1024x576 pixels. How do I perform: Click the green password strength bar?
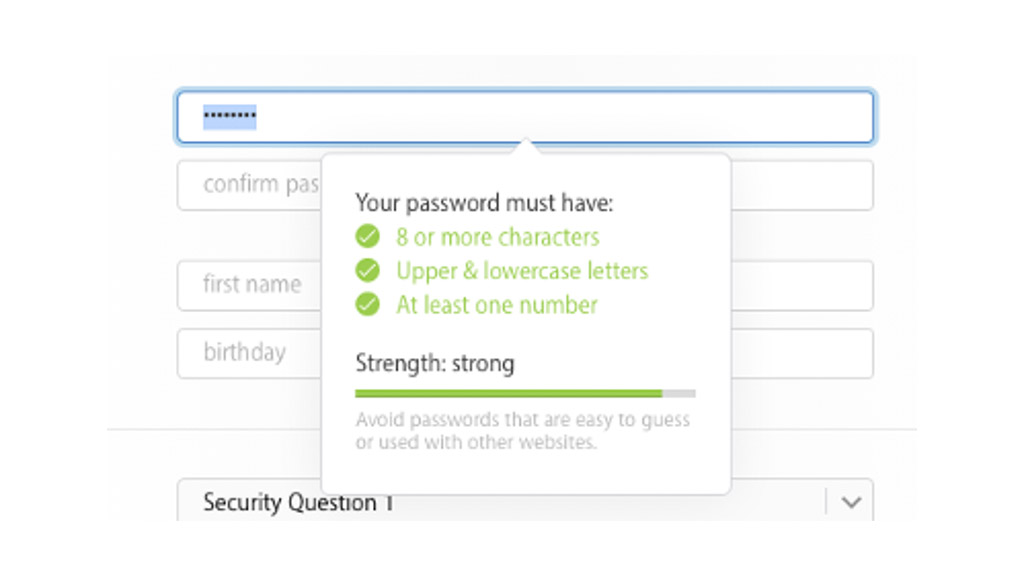coord(508,394)
